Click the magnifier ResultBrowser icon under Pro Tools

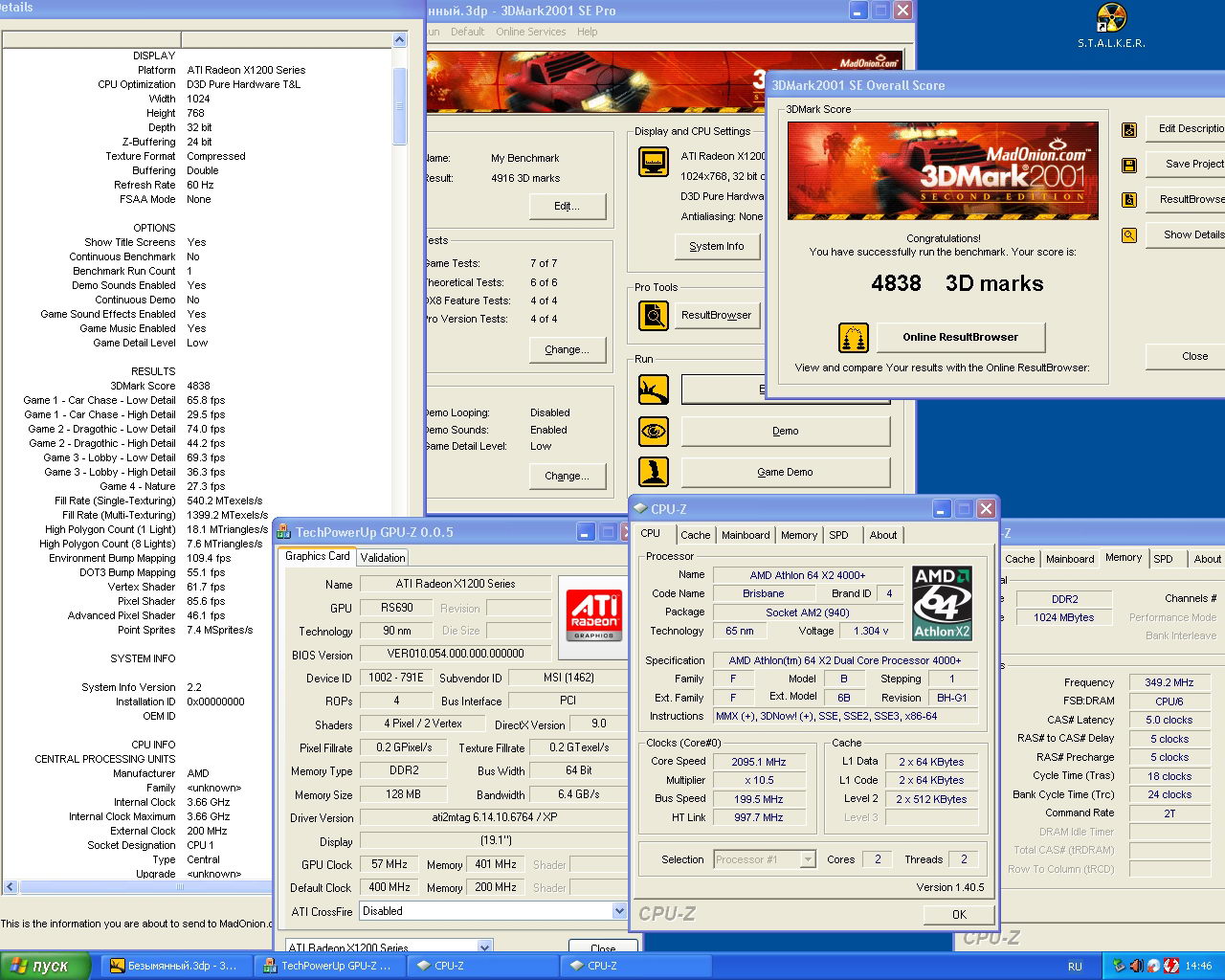[x=654, y=315]
